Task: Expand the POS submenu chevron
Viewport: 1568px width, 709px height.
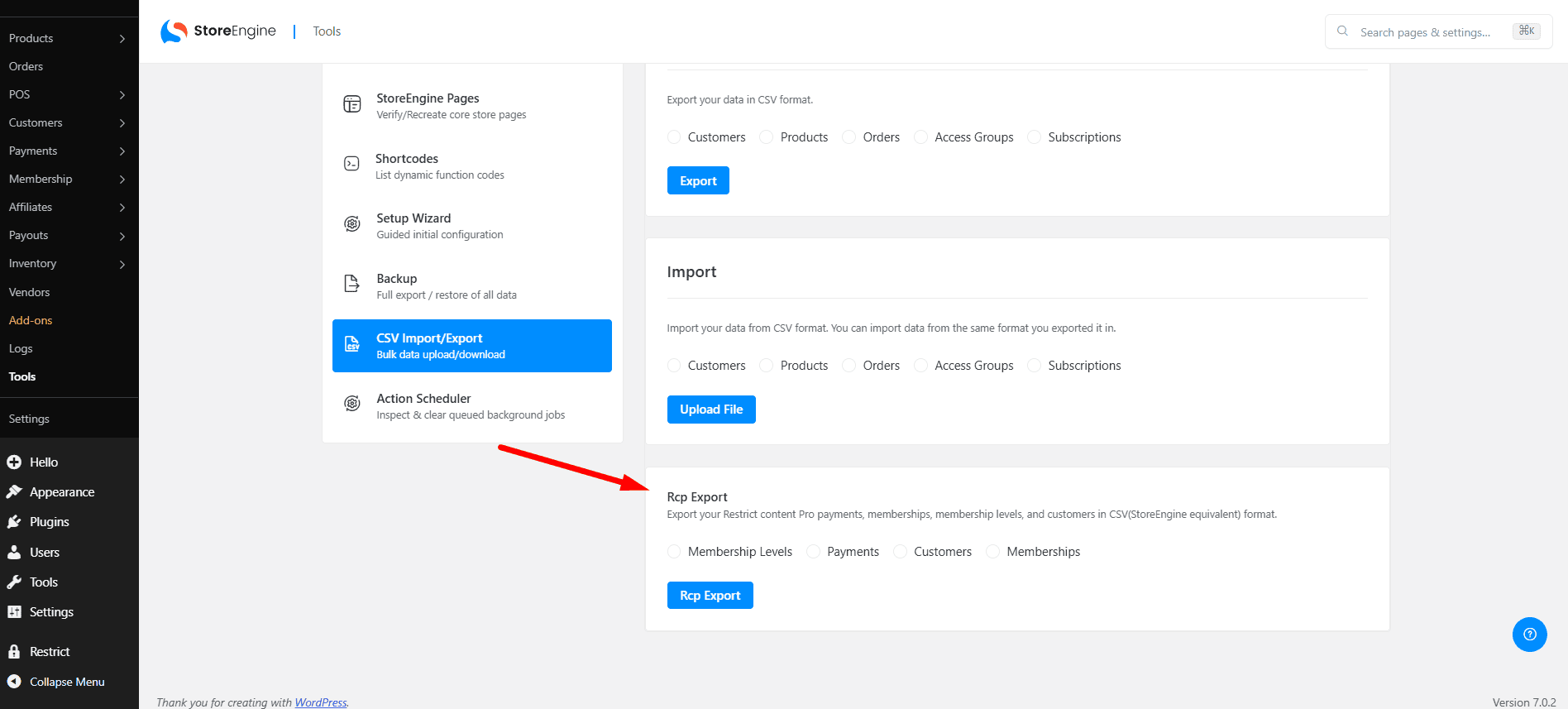Action: point(122,95)
